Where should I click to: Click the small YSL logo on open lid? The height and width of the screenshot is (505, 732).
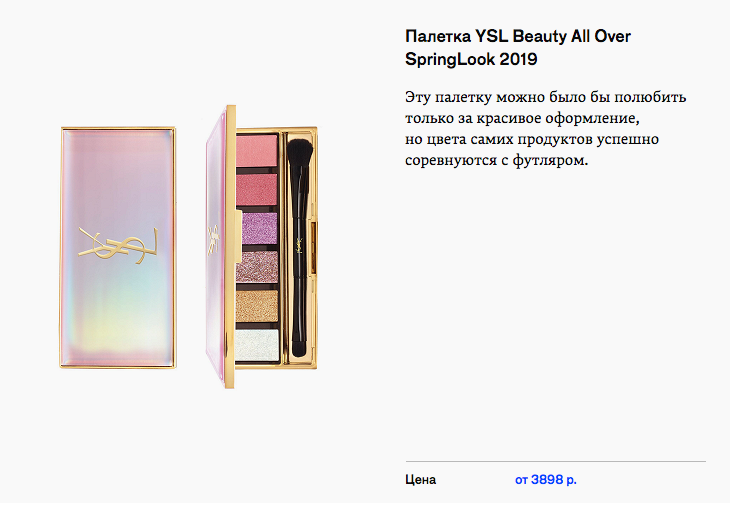tap(212, 240)
